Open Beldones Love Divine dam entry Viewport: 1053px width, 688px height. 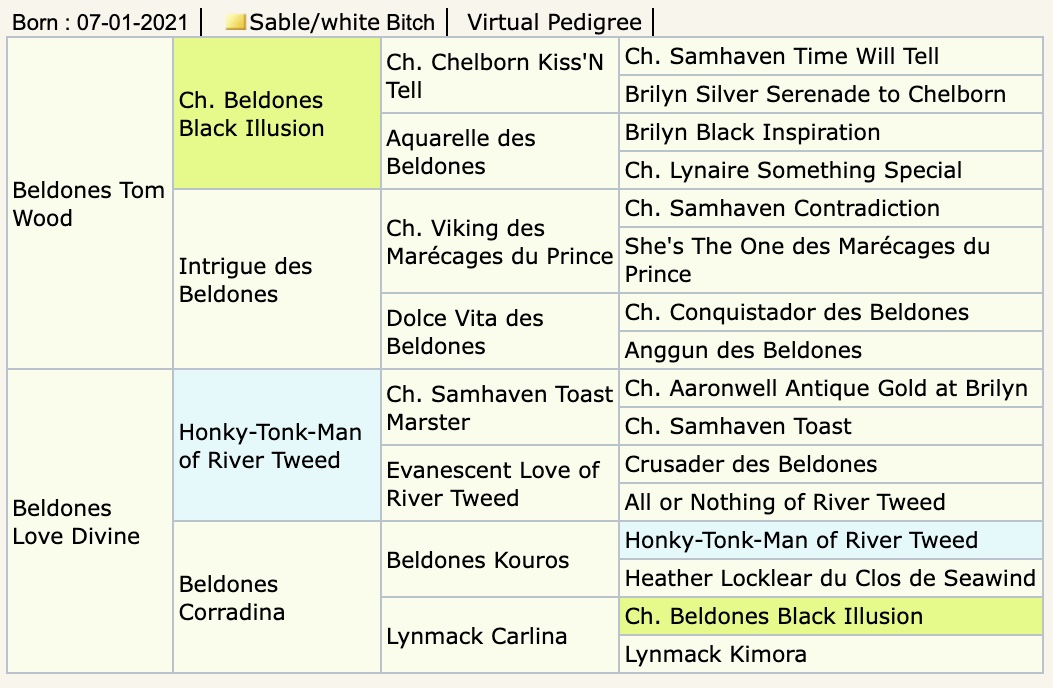pyautogui.click(x=76, y=522)
